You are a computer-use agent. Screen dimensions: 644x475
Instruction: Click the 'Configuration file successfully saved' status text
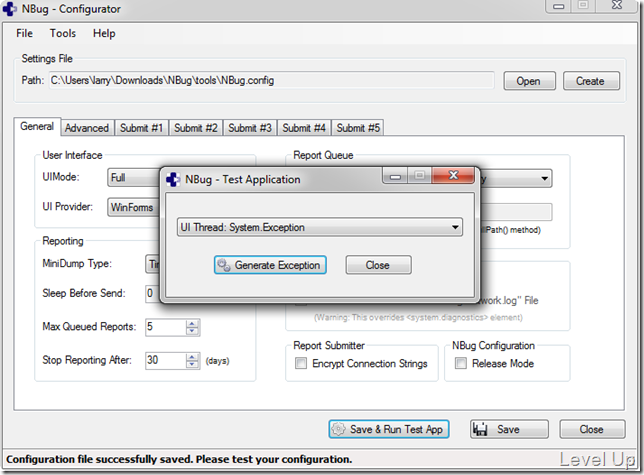(x=179, y=459)
